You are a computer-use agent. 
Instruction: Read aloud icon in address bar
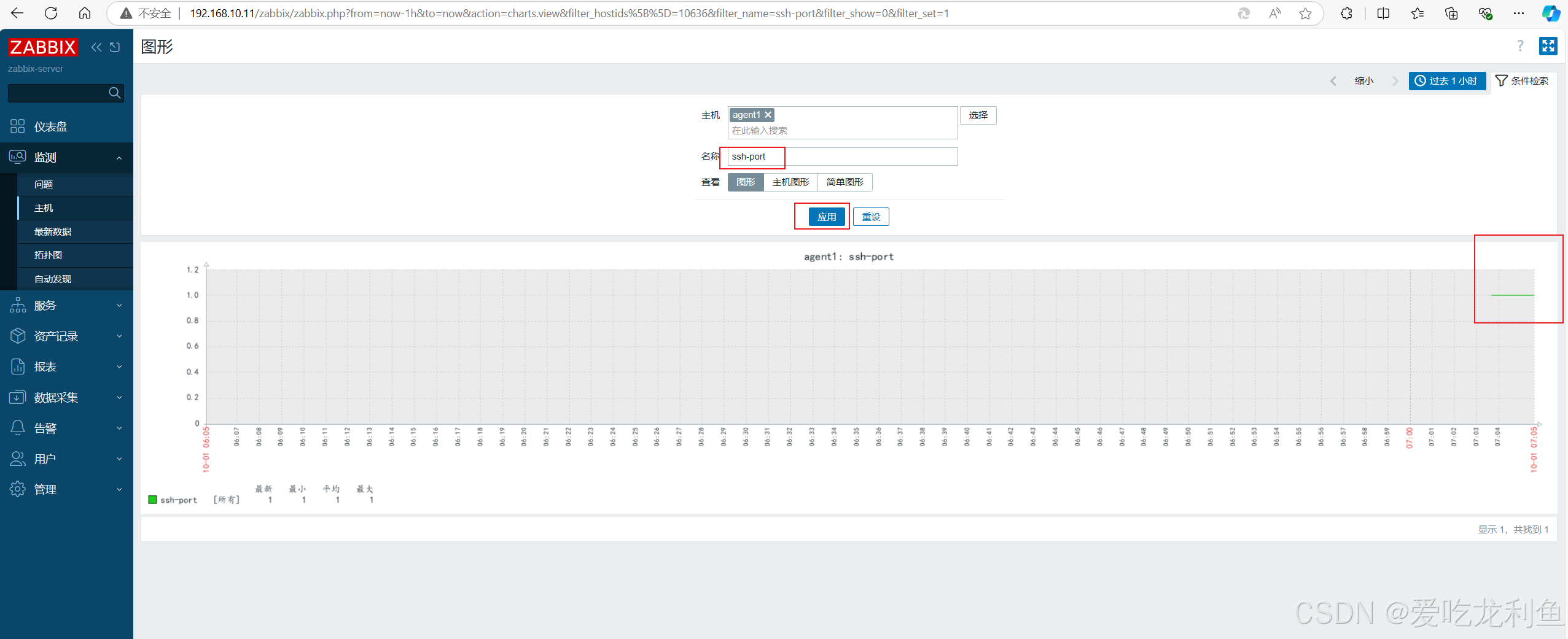click(1275, 14)
